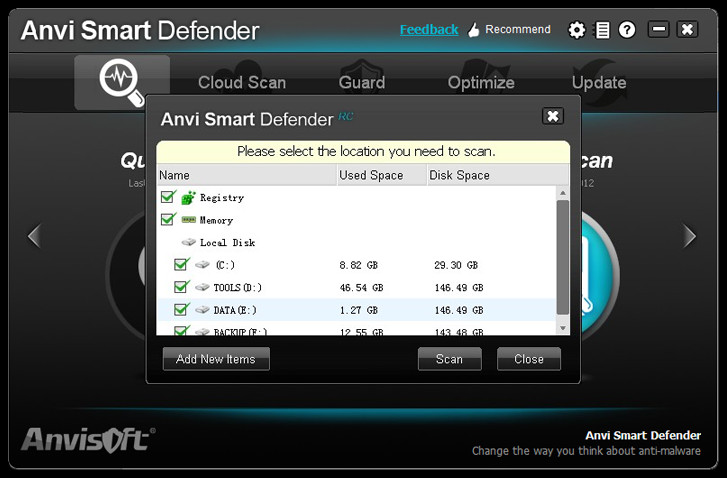Start scanning with the Scan button
This screenshot has width=727, height=478.
tap(449, 359)
